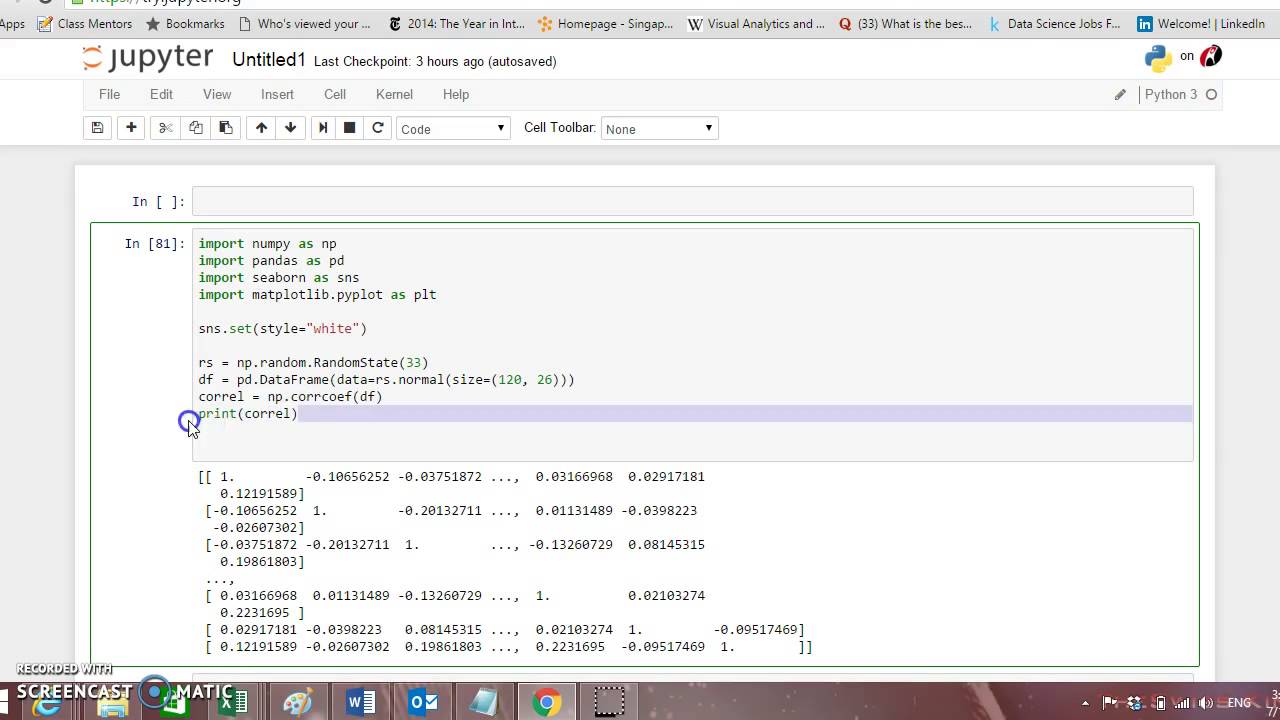The width and height of the screenshot is (1280, 720).
Task: Open the cell type Code dropdown
Action: pos(453,128)
